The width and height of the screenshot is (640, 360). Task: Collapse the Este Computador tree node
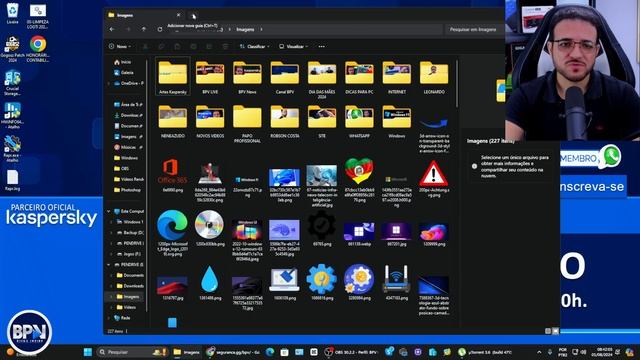coord(109,211)
